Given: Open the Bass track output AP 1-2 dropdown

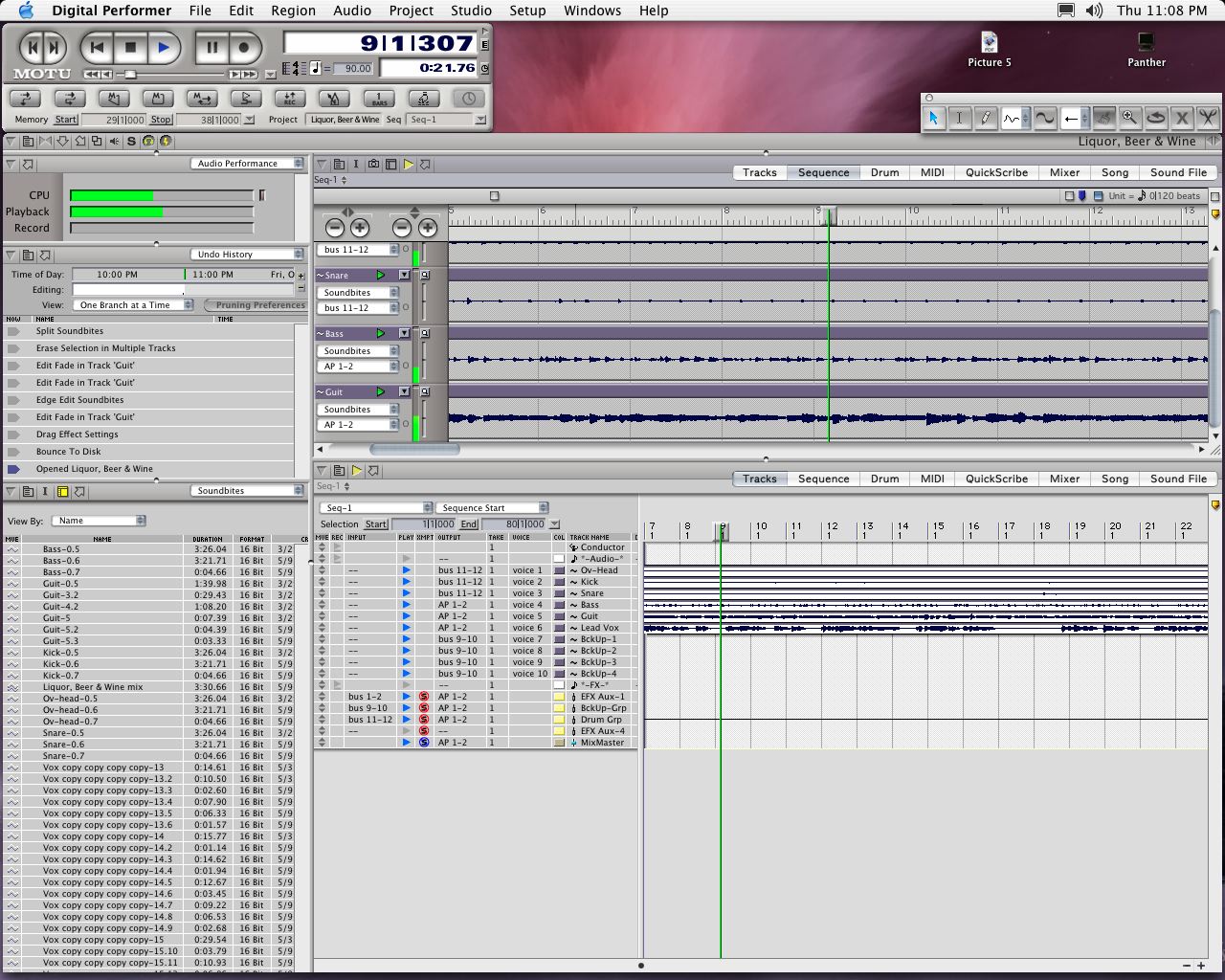Looking at the screenshot, I should coord(359,367).
